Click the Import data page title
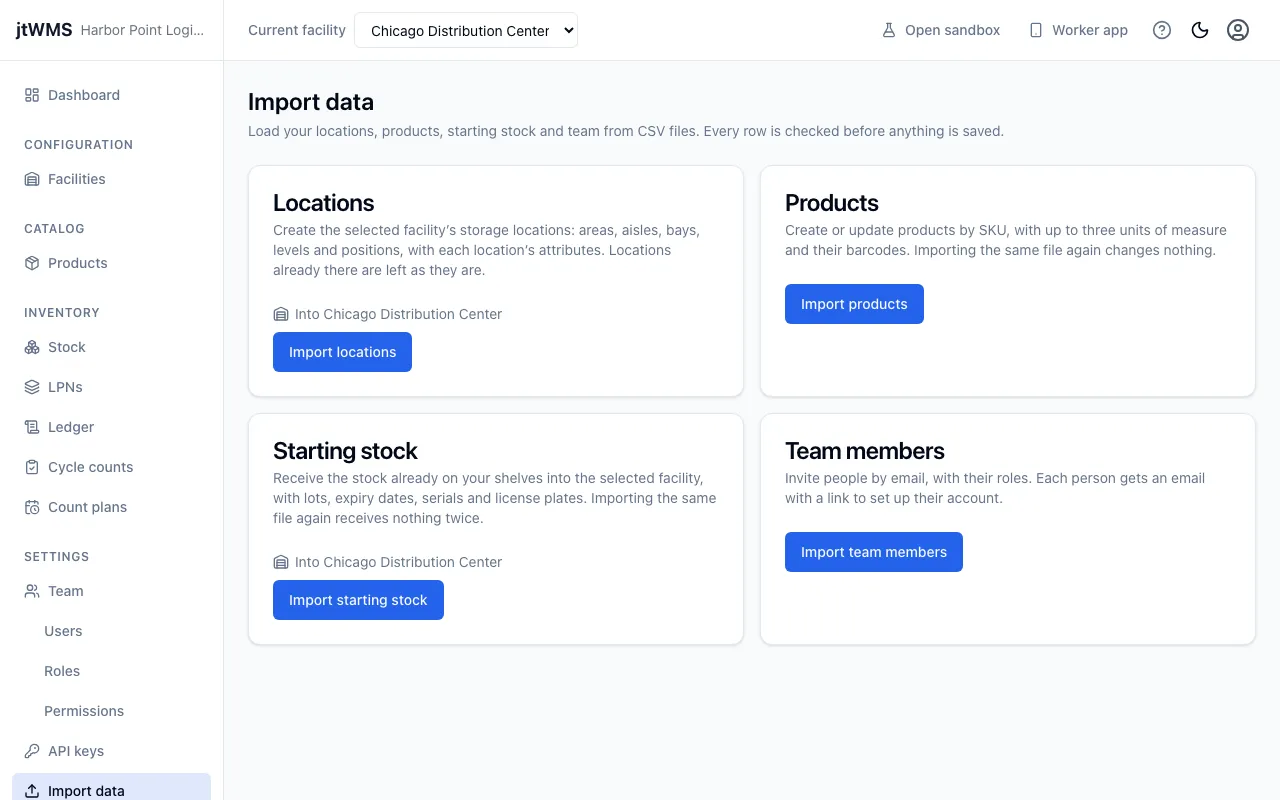Viewport: 1280px width, 800px height. [311, 102]
